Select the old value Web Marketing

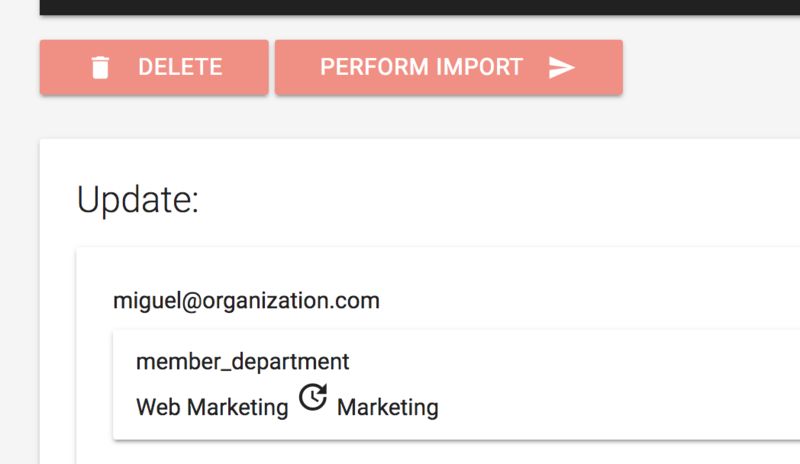(212, 408)
